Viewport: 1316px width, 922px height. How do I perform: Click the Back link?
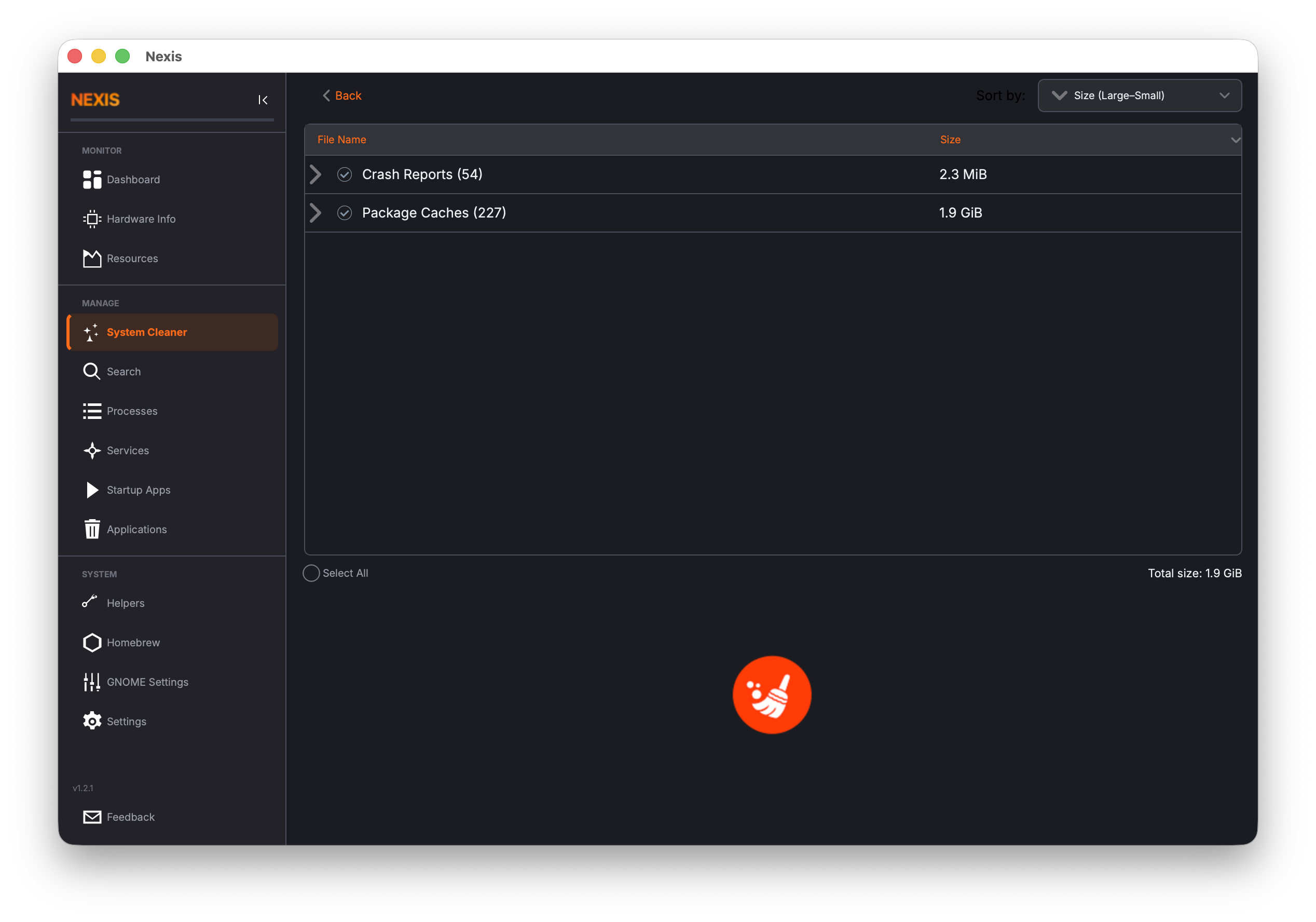342,95
